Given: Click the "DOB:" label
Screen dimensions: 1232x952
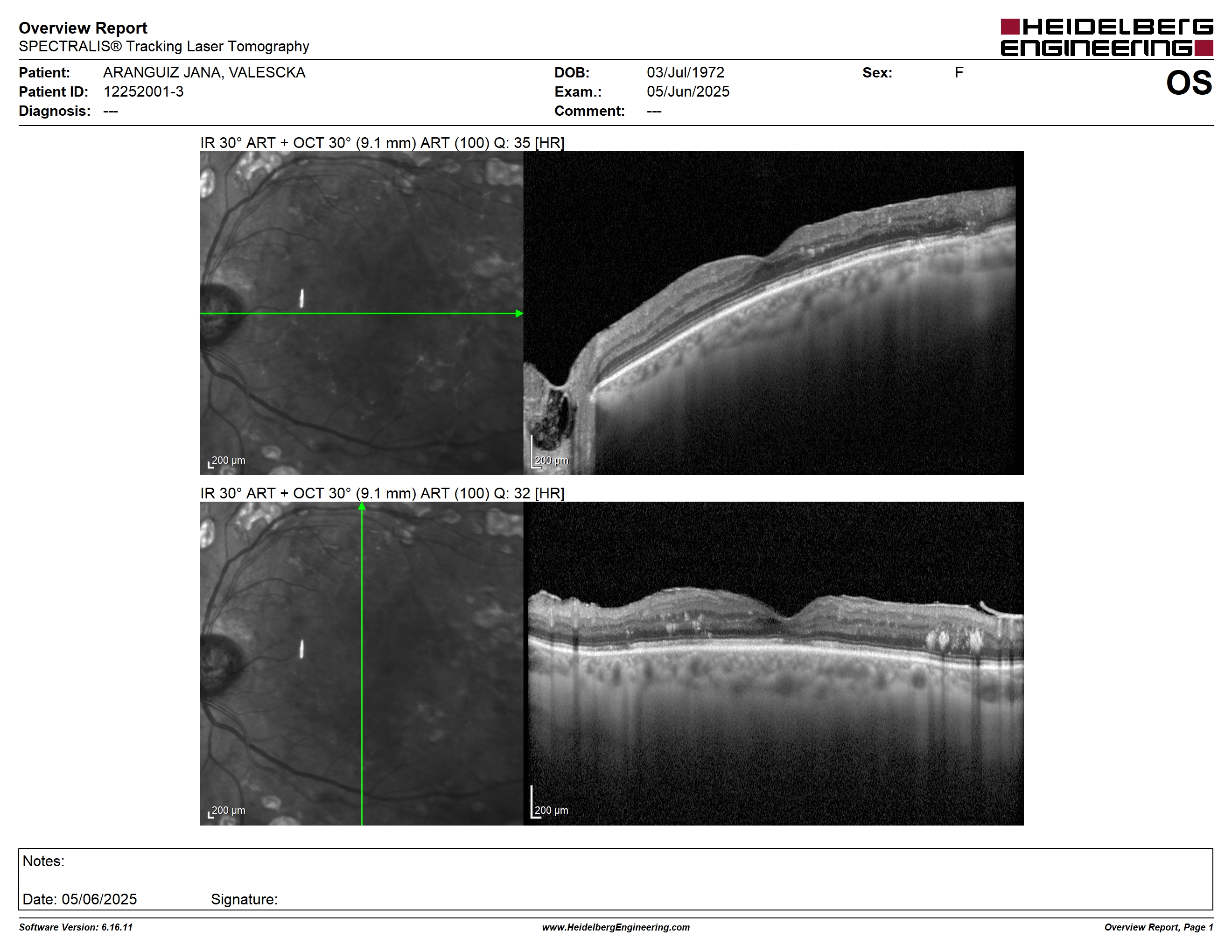Looking at the screenshot, I should click(x=572, y=73).
